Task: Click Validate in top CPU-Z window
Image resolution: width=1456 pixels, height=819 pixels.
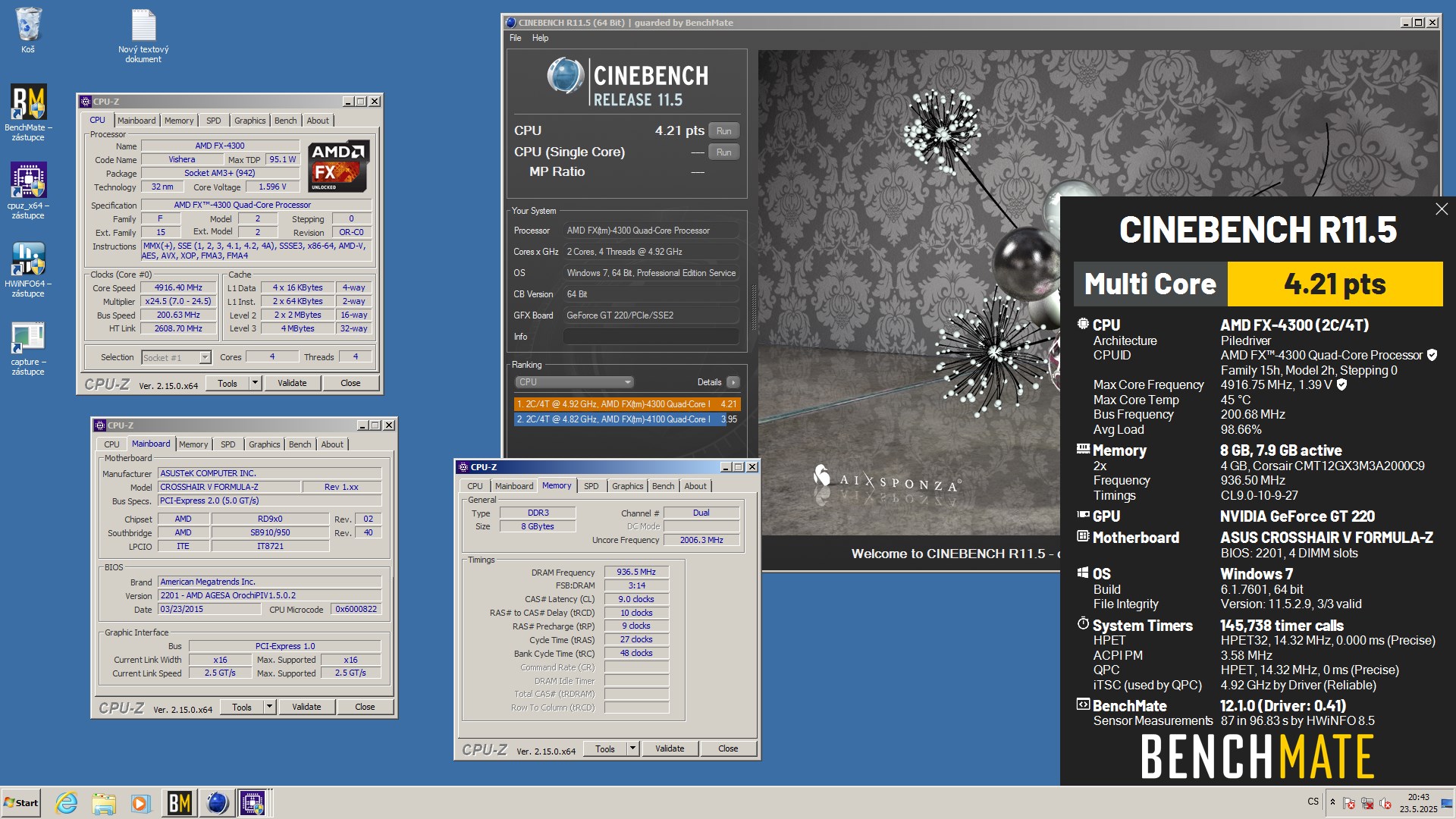Action: [292, 383]
